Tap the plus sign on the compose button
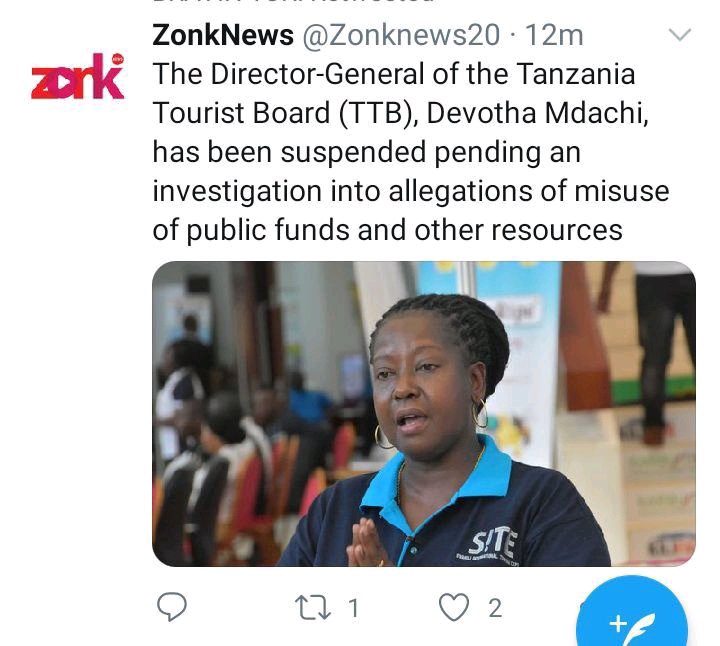The width and height of the screenshot is (720, 646). tap(618, 623)
